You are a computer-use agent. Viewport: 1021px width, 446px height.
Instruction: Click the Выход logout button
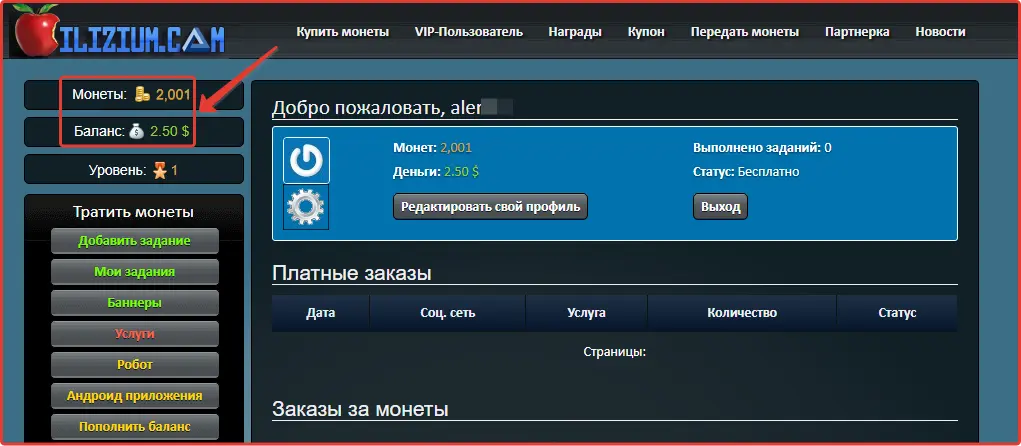(720, 206)
